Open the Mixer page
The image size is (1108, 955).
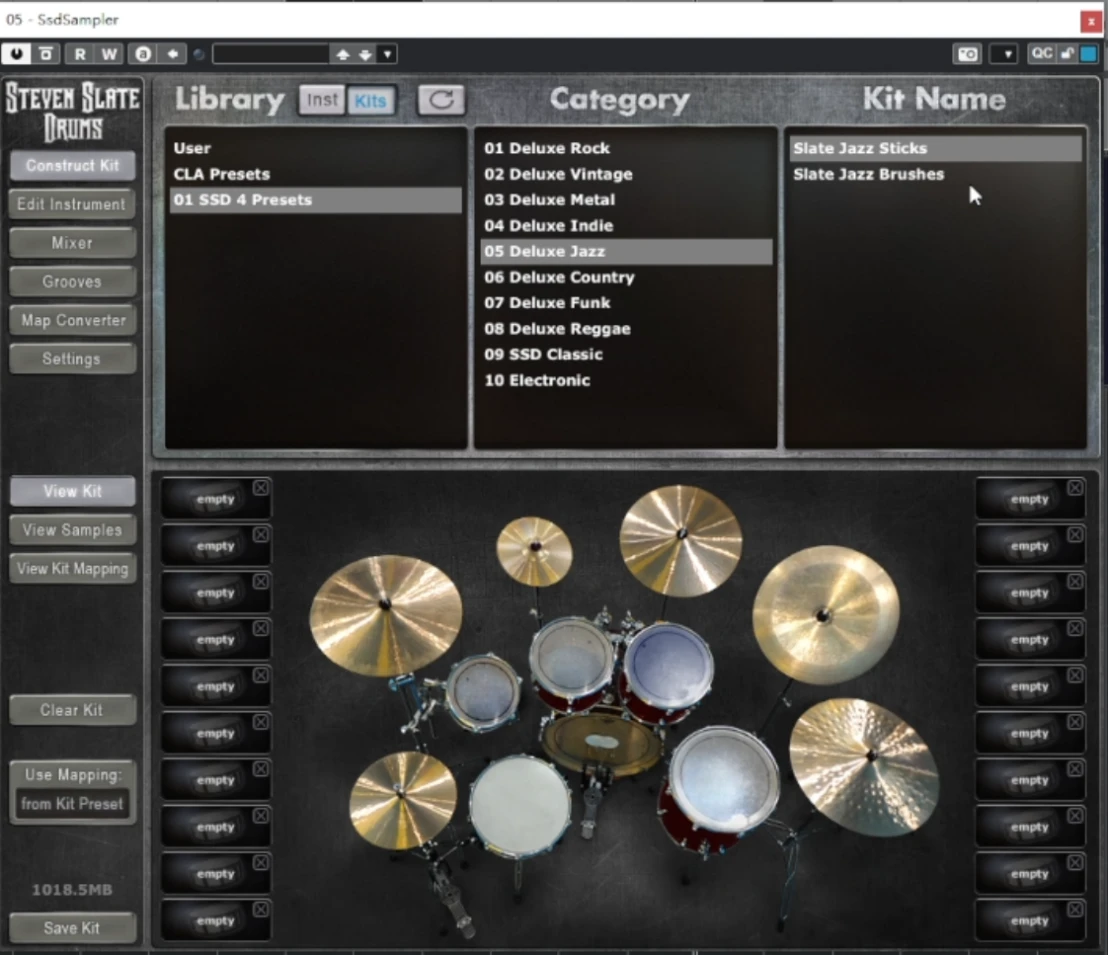pyautogui.click(x=72, y=243)
